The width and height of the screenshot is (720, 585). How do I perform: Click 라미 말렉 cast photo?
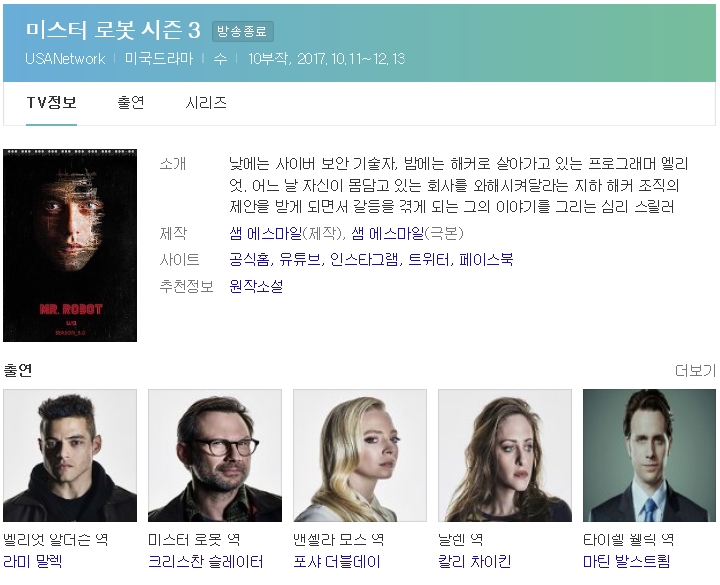click(70, 456)
